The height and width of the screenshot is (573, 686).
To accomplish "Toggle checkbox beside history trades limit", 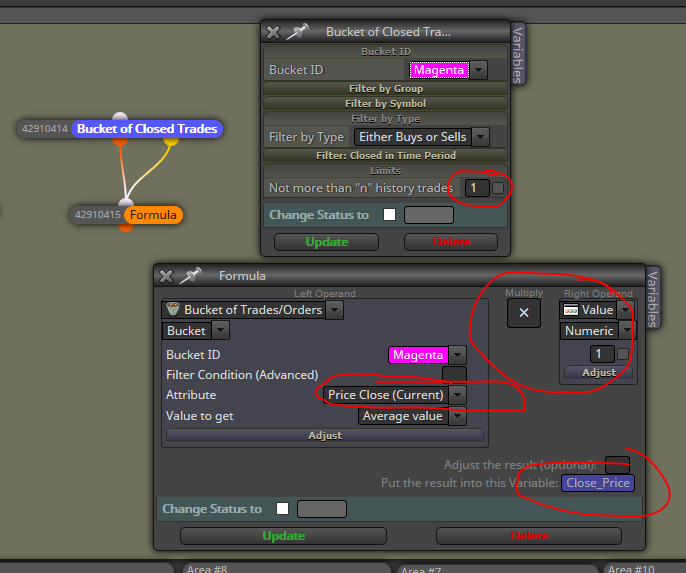I will [x=497, y=188].
